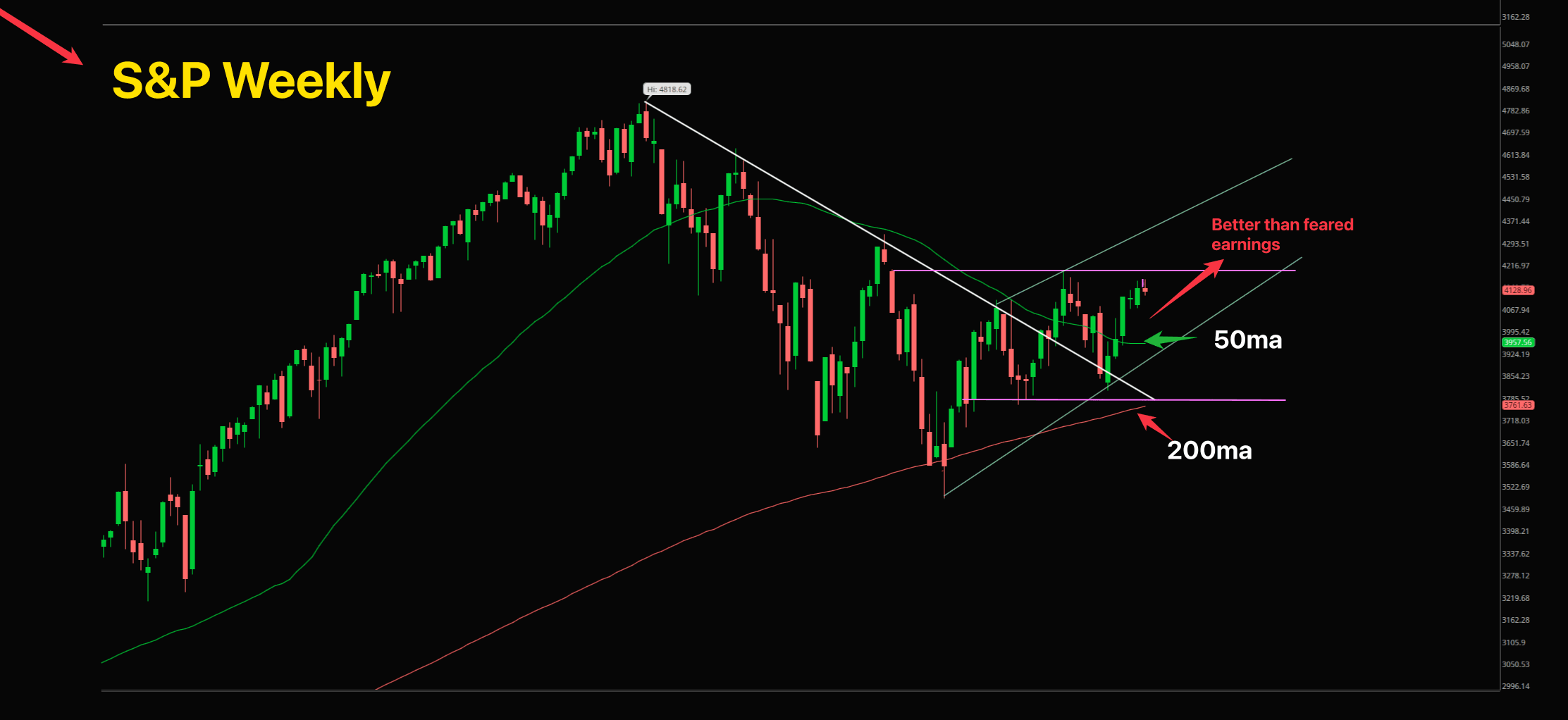Click the 3398.21 price axis label
The image size is (1568, 720).
pos(1516,531)
